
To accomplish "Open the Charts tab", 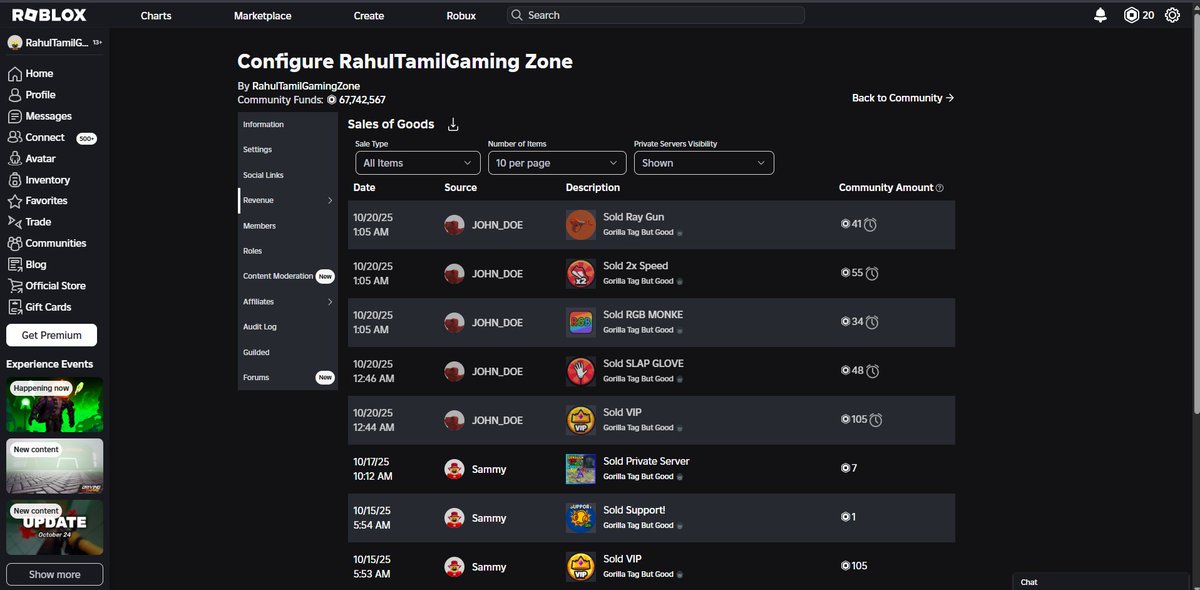I will pos(156,16).
